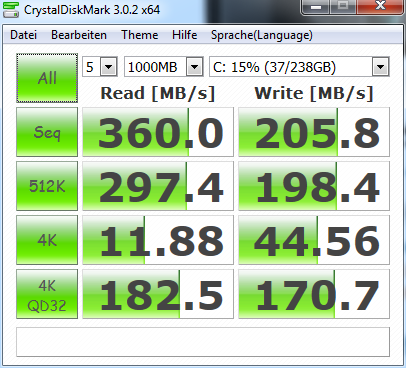Run the Seq benchmark test
This screenshot has width=406, height=368.
tap(47, 132)
